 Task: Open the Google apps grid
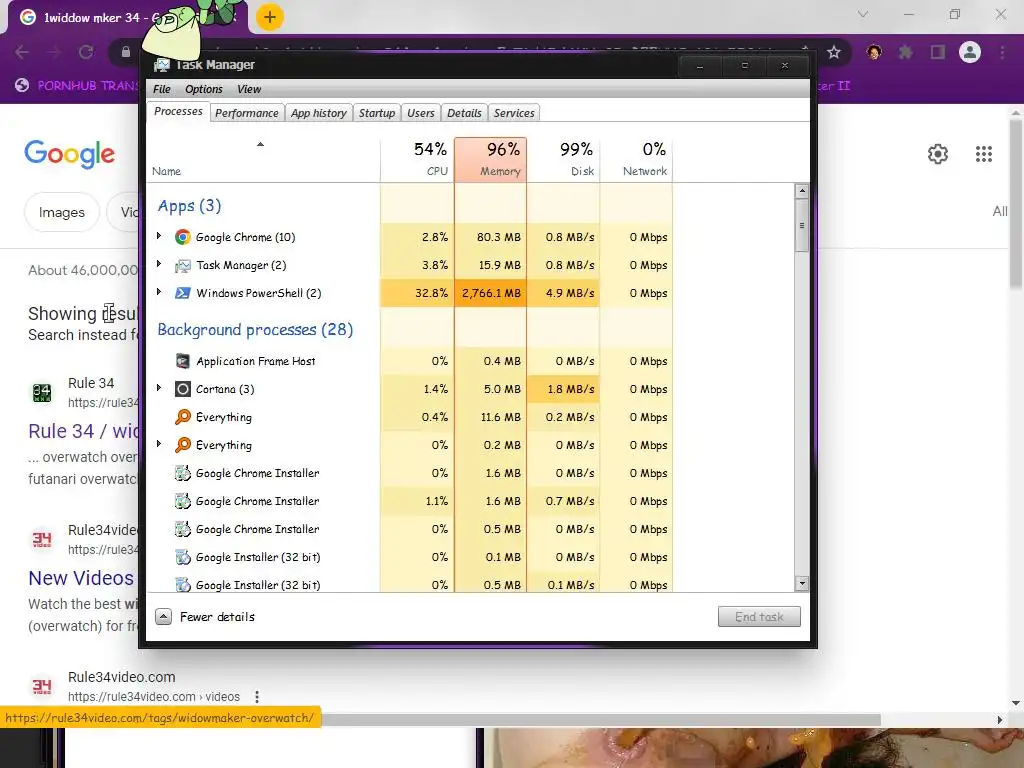pos(984,154)
